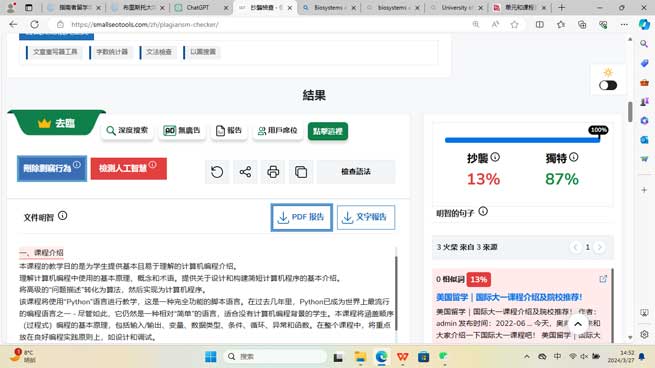Click the 去廣 premium button
The width and height of the screenshot is (655, 368).
(57, 123)
